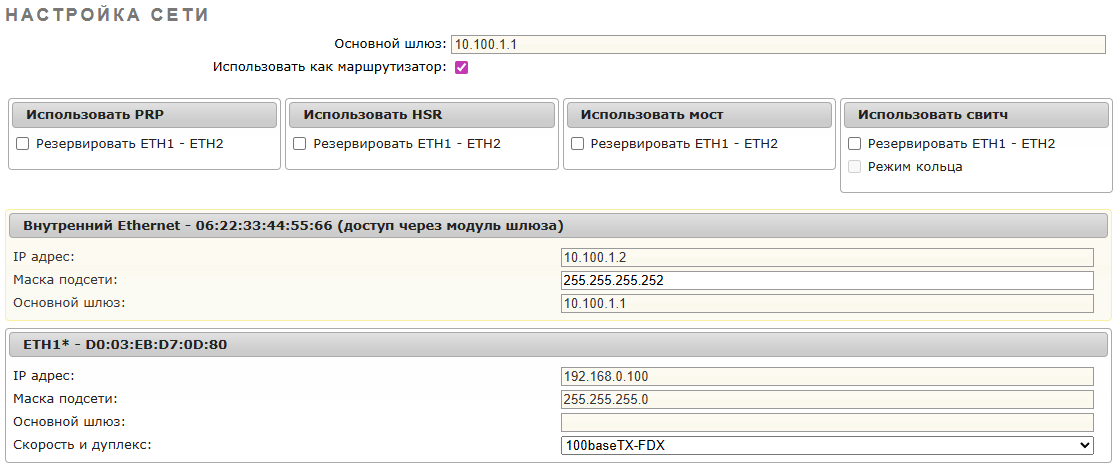Click the internal Ethernet gateway field
The width and height of the screenshot is (1119, 469).
[827, 303]
